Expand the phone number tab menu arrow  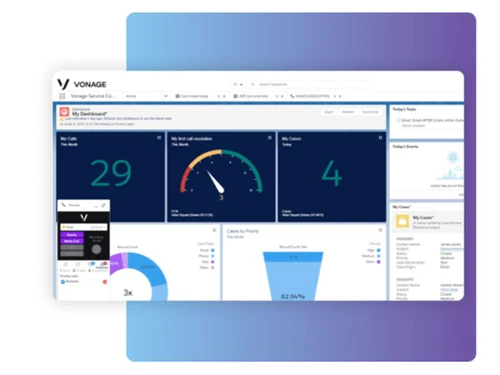pyautogui.click(x=335, y=96)
